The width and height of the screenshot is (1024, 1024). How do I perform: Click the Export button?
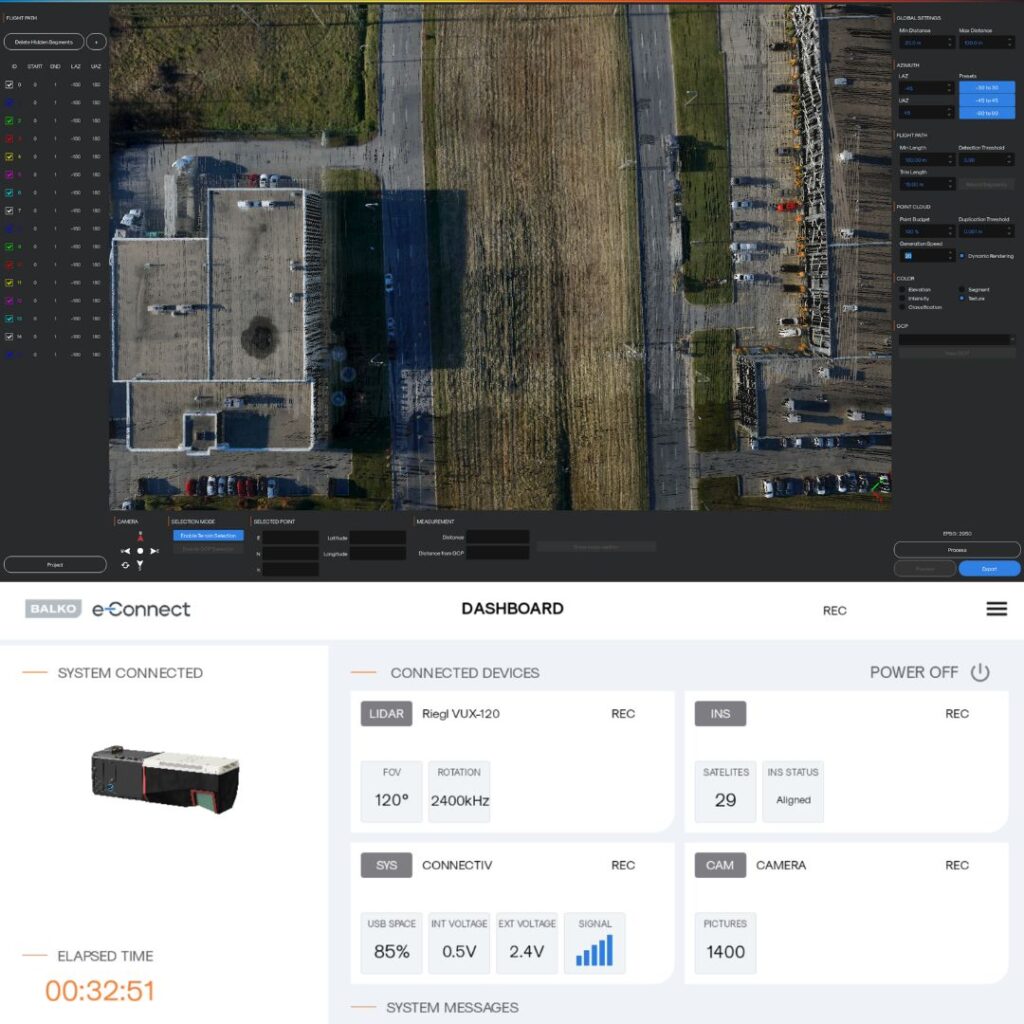[x=989, y=568]
